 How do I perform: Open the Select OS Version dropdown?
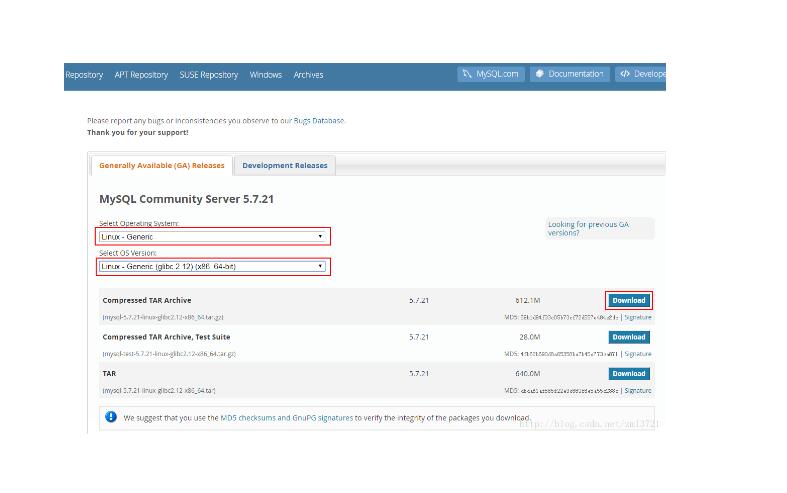pos(212,266)
